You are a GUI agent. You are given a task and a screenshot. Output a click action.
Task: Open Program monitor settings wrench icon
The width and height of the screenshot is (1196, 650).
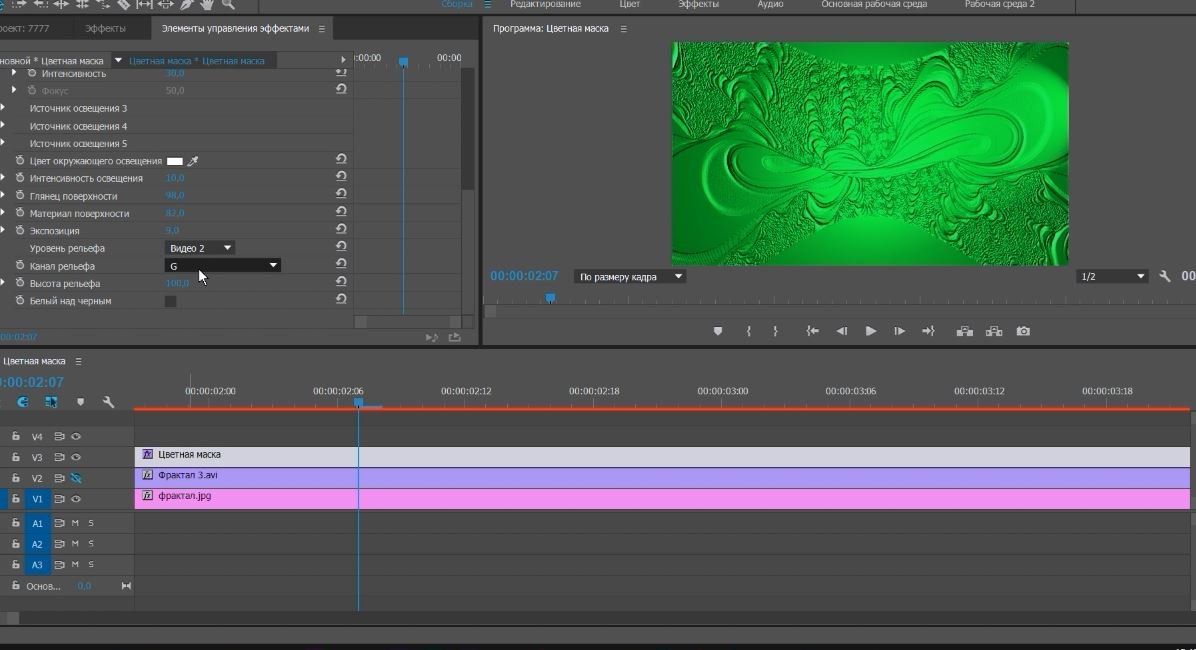pos(1165,276)
